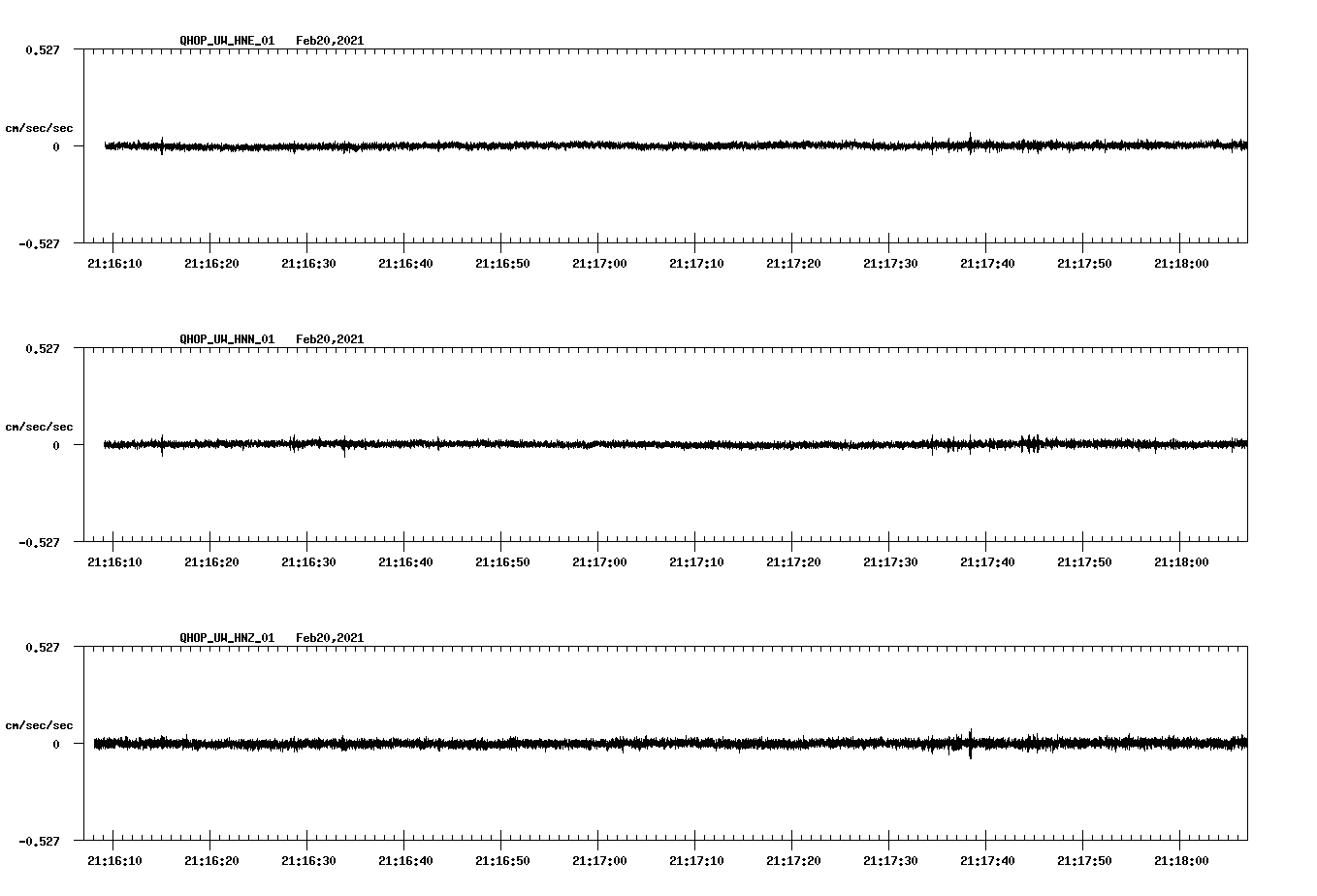Click the Feb20,2021 date label on top trace
Image resolution: width=1317 pixels, height=896 pixels.
(x=330, y=41)
